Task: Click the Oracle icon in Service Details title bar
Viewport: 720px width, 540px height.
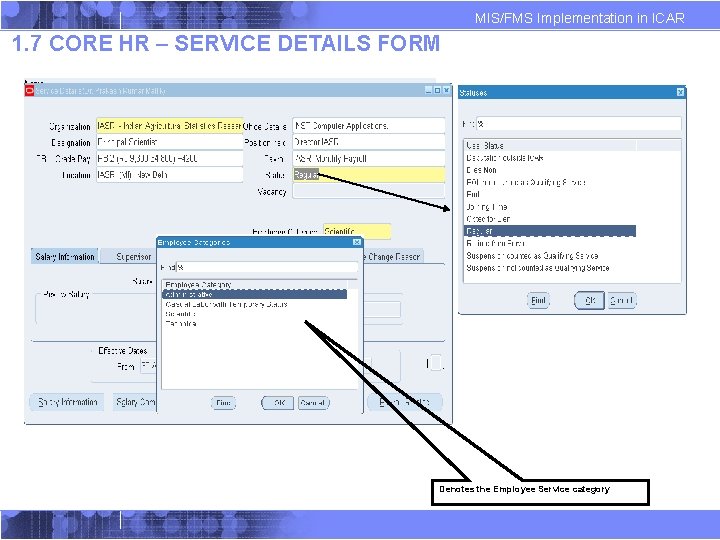Action: click(29, 91)
